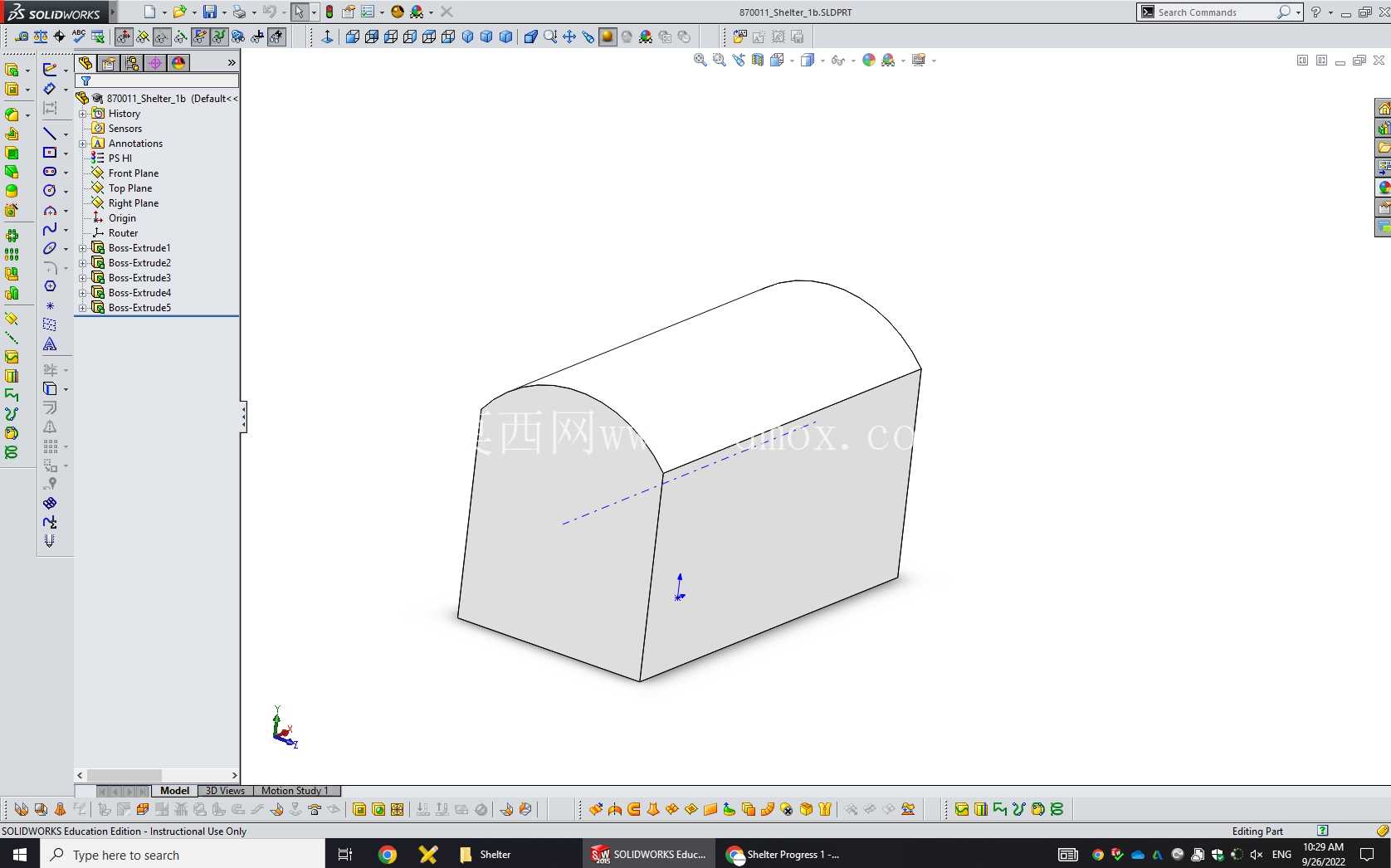Select Origin in feature tree
1391x868 pixels.
(121, 218)
